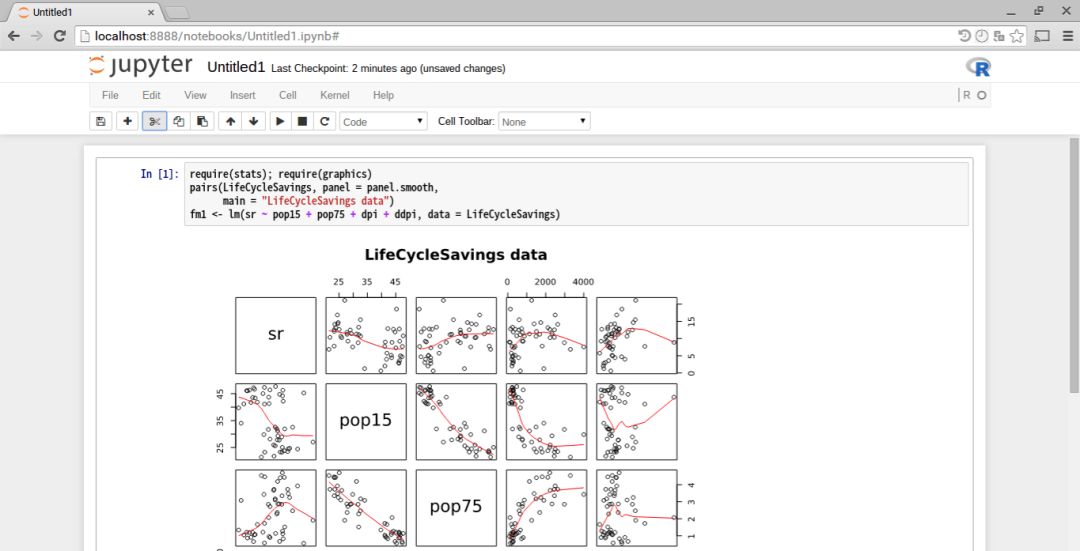Screen dimensions: 1080x551
Task: Click the In [1] cell prompt
Action: [160, 174]
